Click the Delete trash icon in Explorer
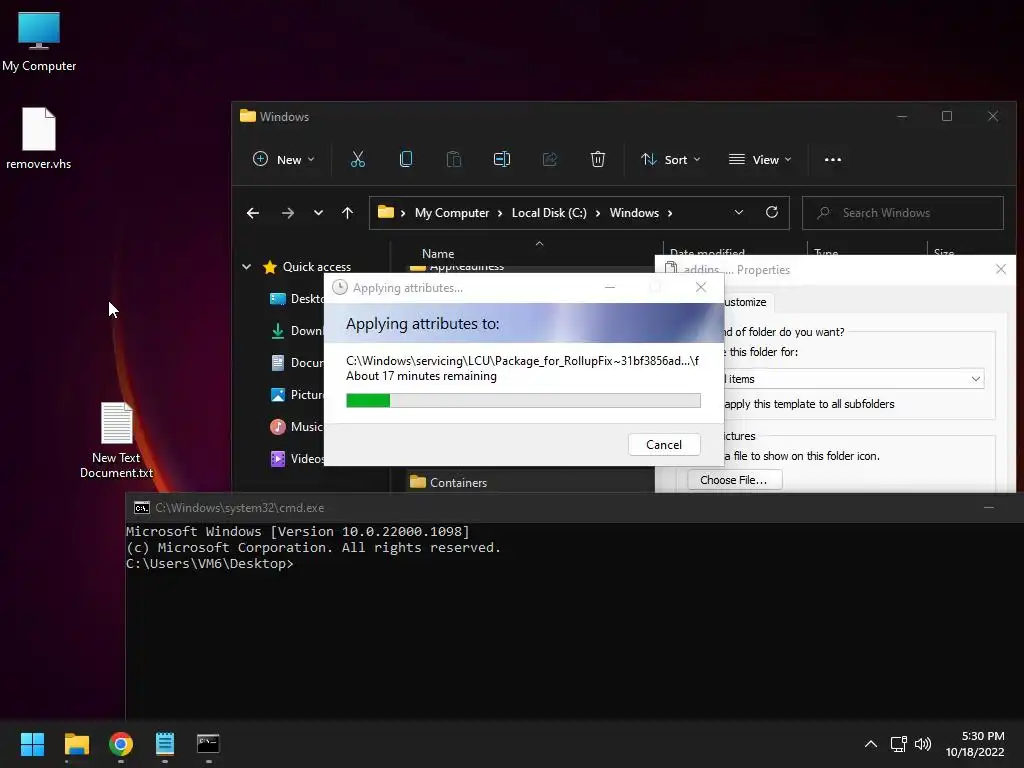The width and height of the screenshot is (1024, 768). click(x=598, y=159)
